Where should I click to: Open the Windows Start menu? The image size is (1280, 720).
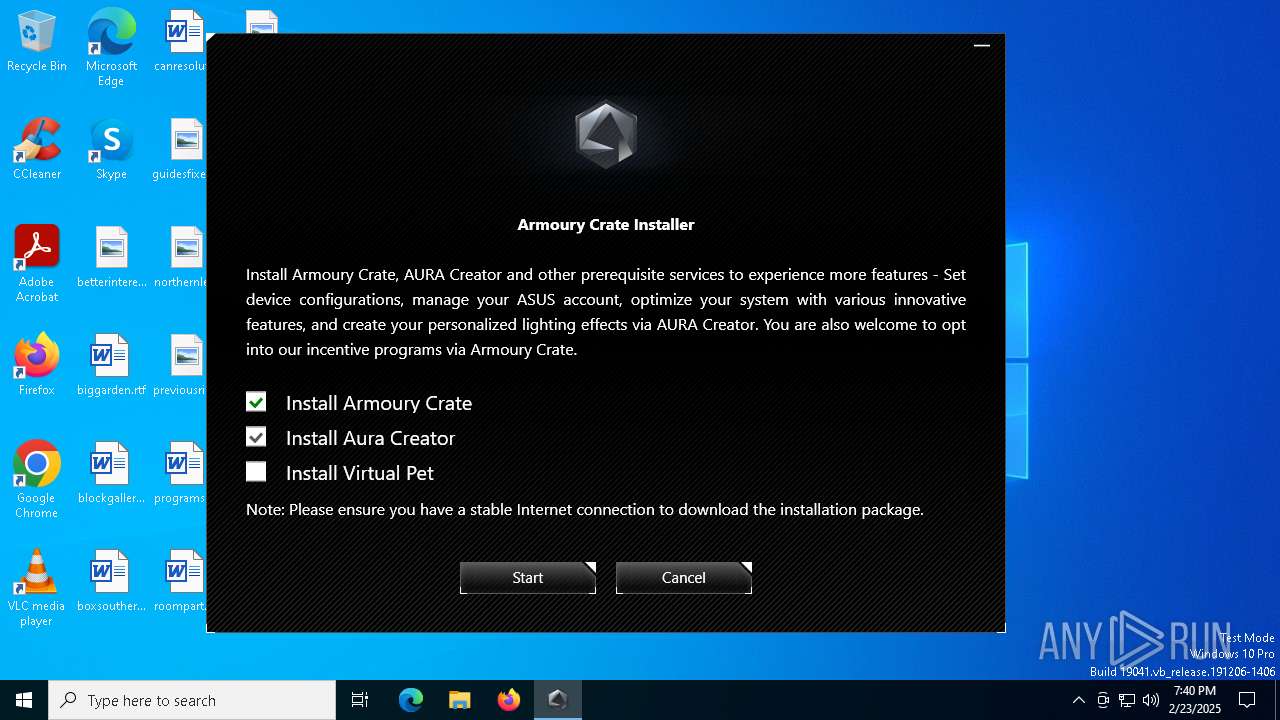[24, 700]
